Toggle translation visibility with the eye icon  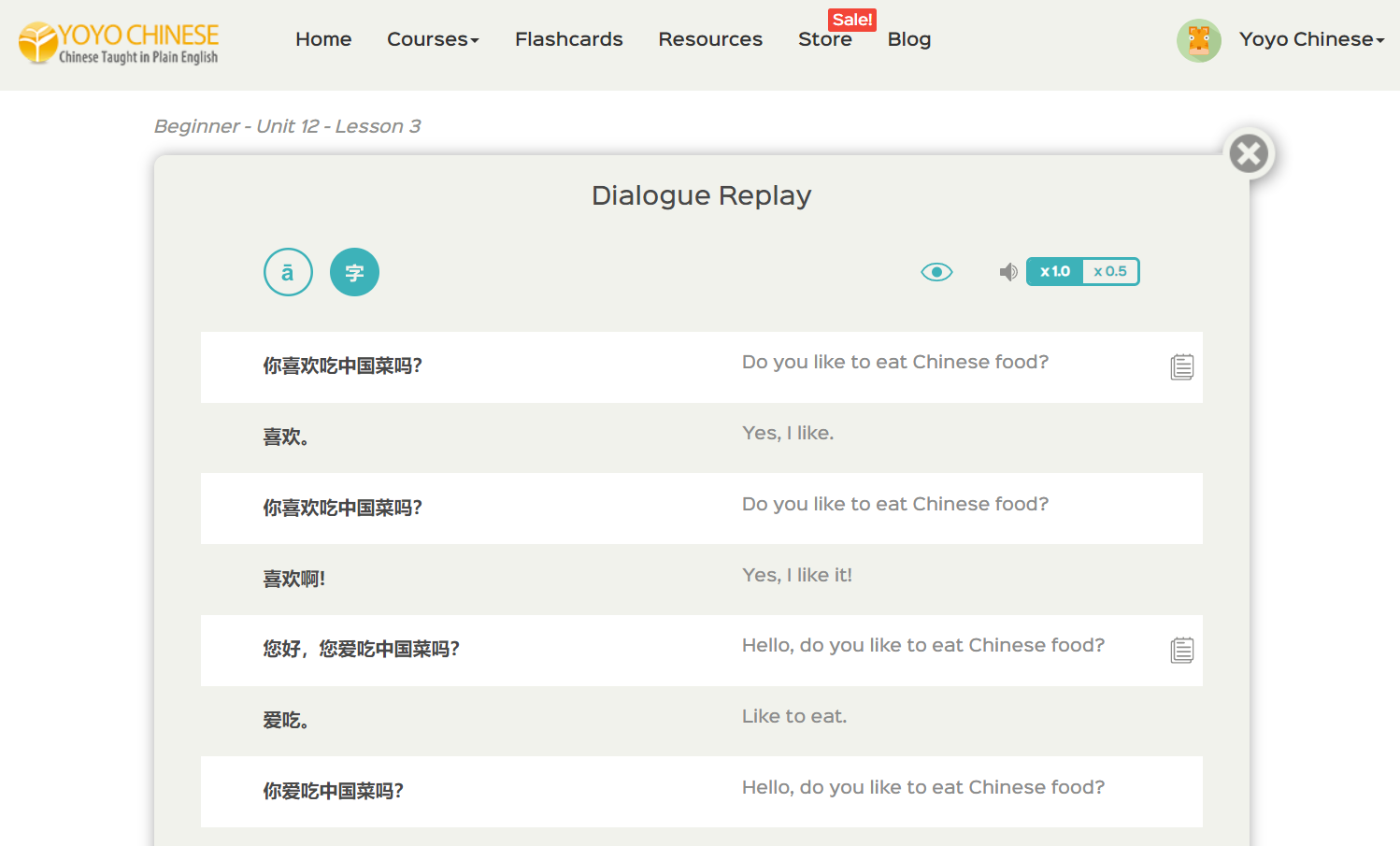pyautogui.click(x=936, y=272)
